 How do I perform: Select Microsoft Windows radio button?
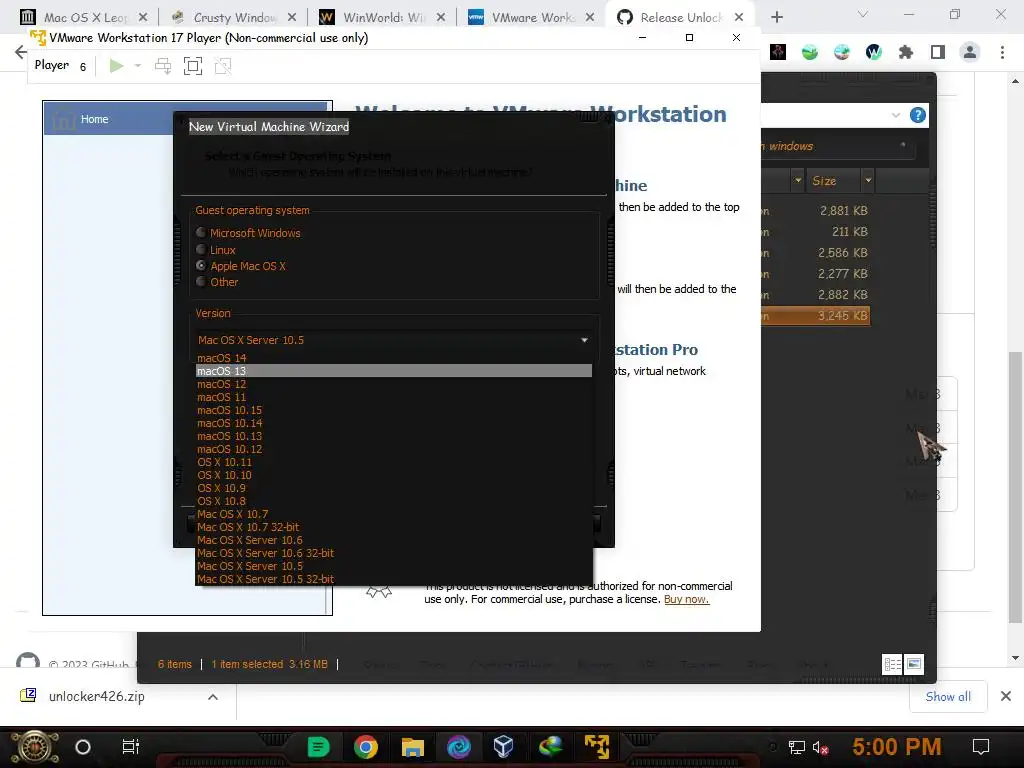click(x=201, y=232)
